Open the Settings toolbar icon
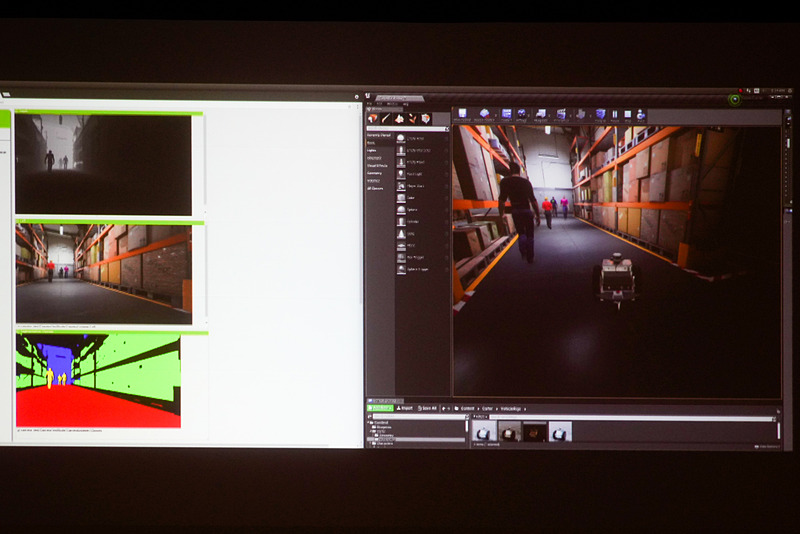 tap(521, 114)
